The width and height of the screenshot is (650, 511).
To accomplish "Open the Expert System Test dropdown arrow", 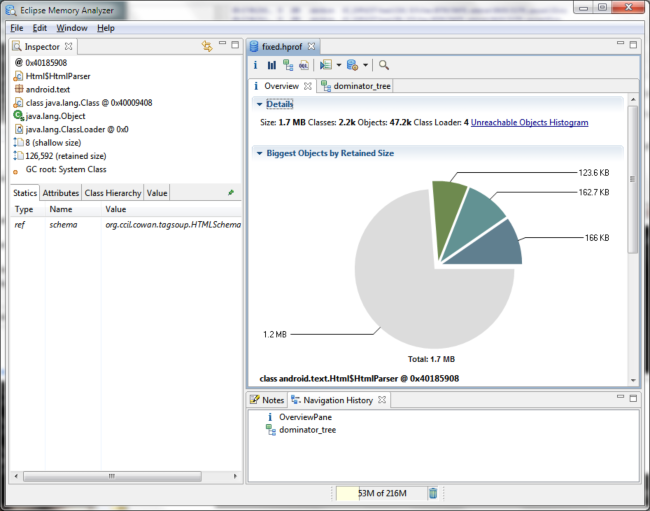I will 339,65.
